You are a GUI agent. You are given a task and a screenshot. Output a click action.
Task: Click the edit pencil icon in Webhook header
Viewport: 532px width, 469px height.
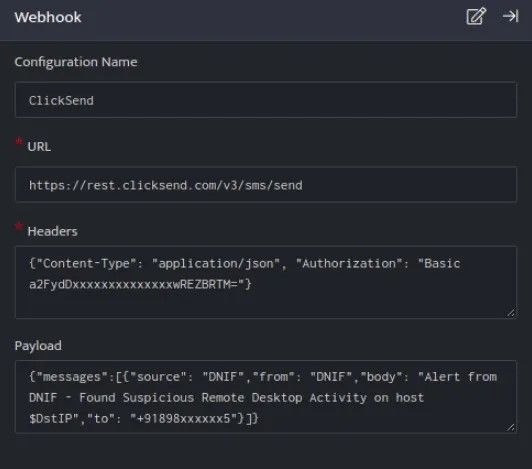pyautogui.click(x=476, y=16)
